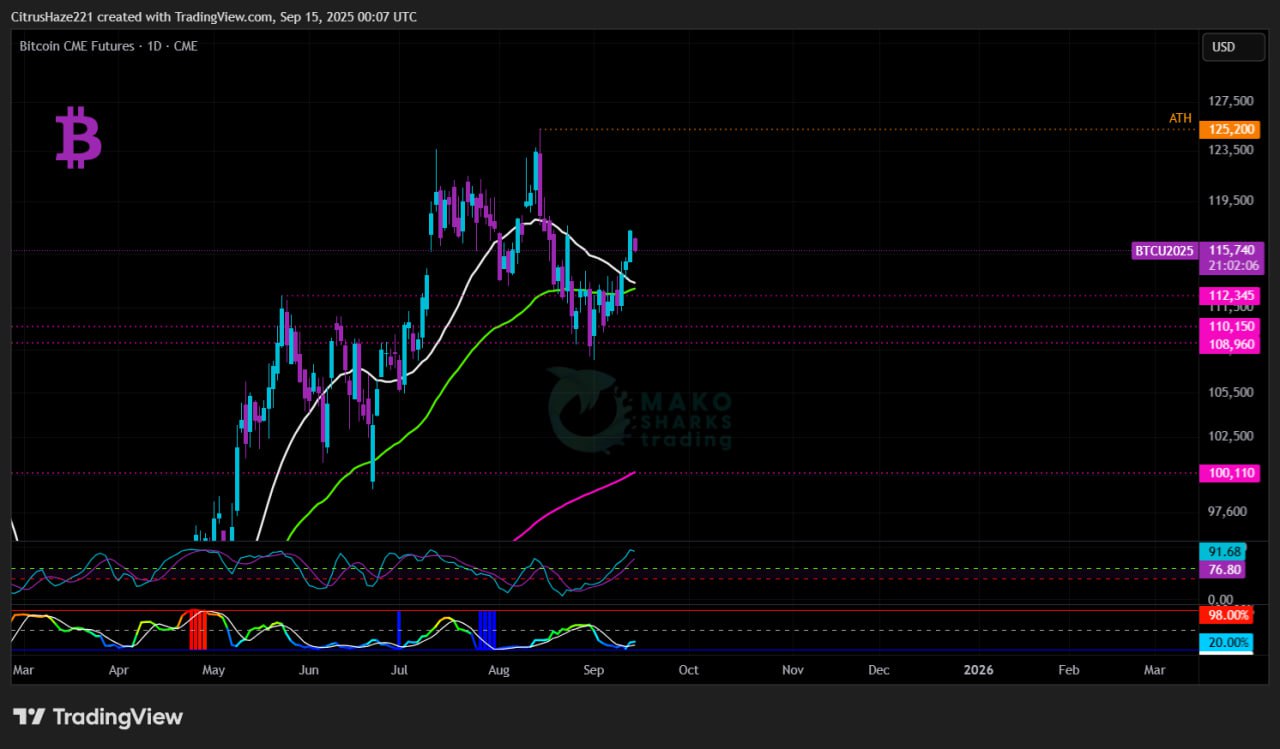Viewport: 1280px width, 749px height.
Task: Click the pink 112,345 price level label
Action: click(x=1229, y=295)
